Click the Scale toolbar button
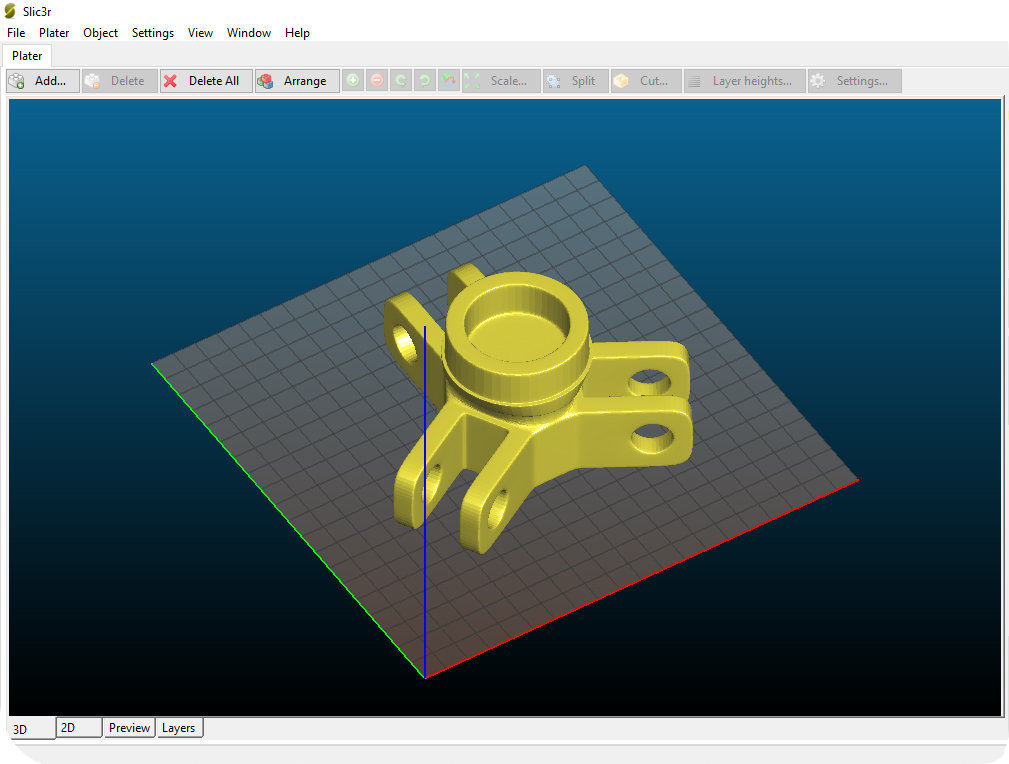 pos(500,81)
